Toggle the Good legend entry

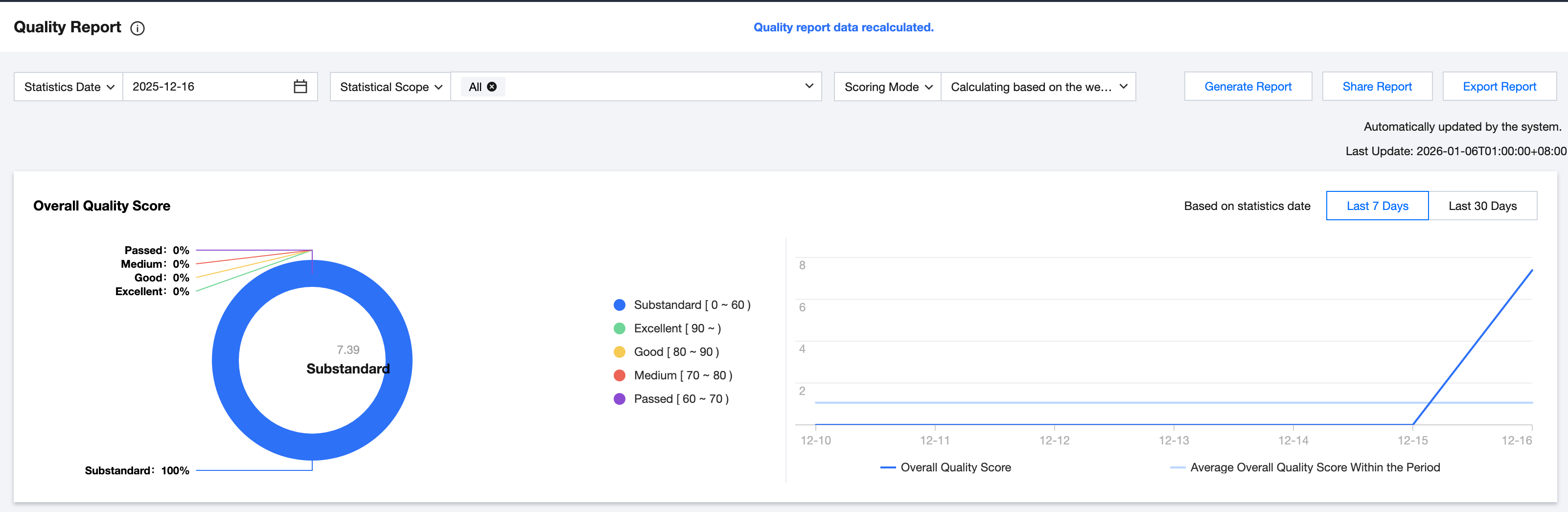[676, 352]
